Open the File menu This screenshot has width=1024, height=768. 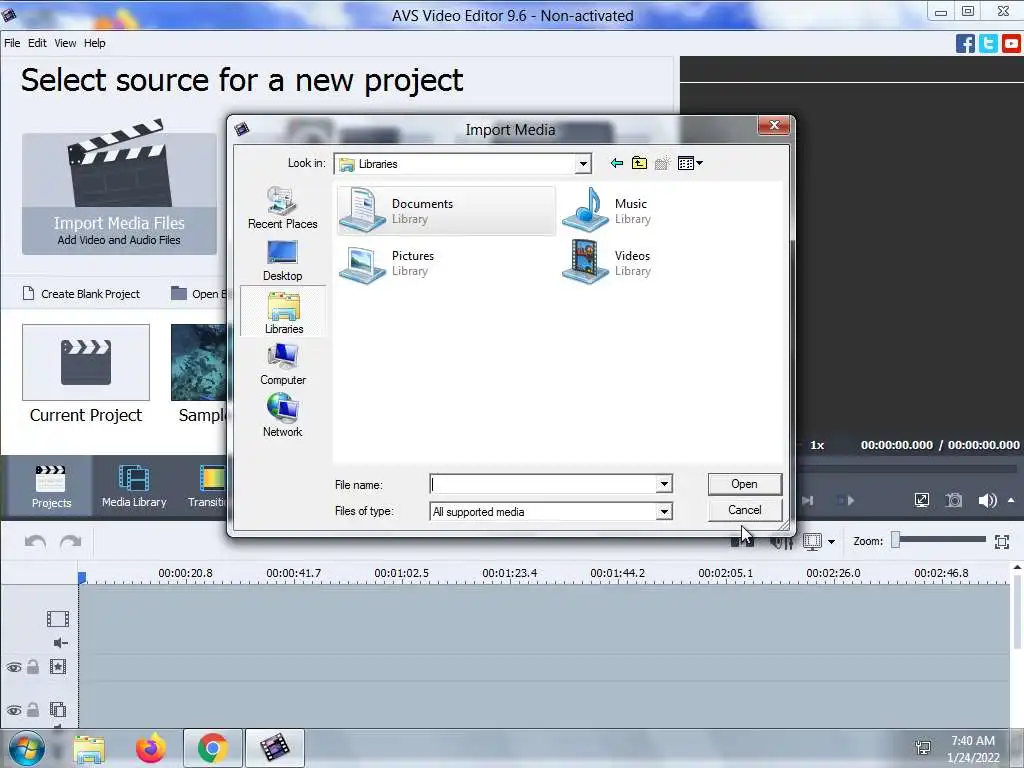coord(12,43)
